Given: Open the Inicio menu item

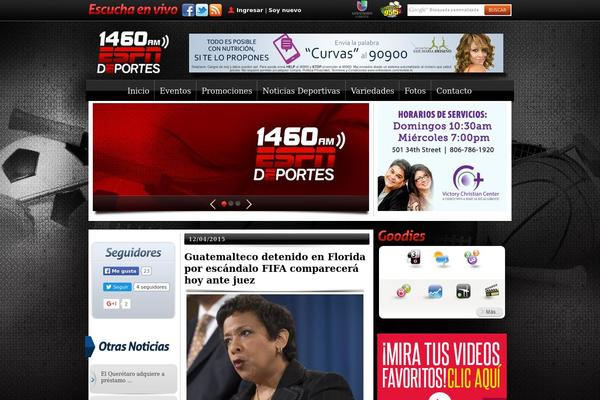Looking at the screenshot, I should coord(138,91).
